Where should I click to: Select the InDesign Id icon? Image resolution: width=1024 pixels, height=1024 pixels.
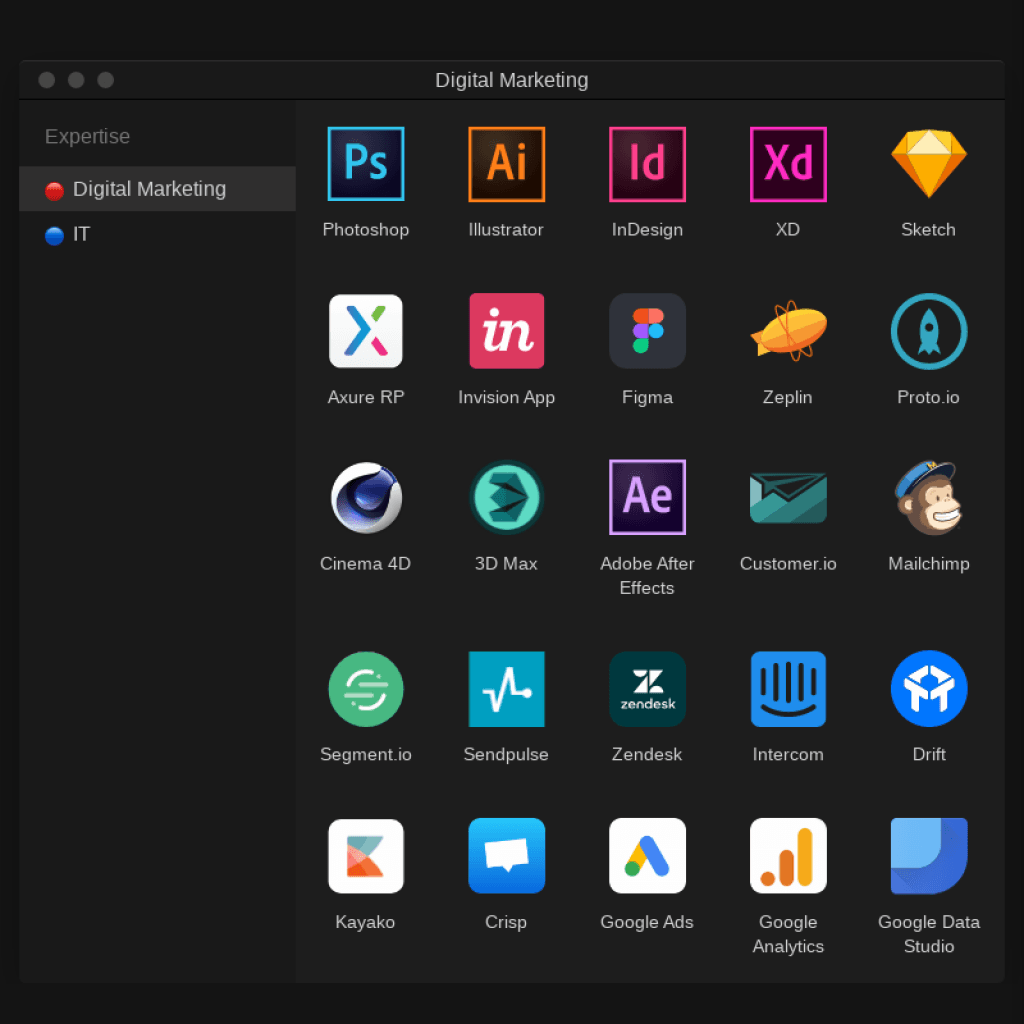tap(647, 164)
